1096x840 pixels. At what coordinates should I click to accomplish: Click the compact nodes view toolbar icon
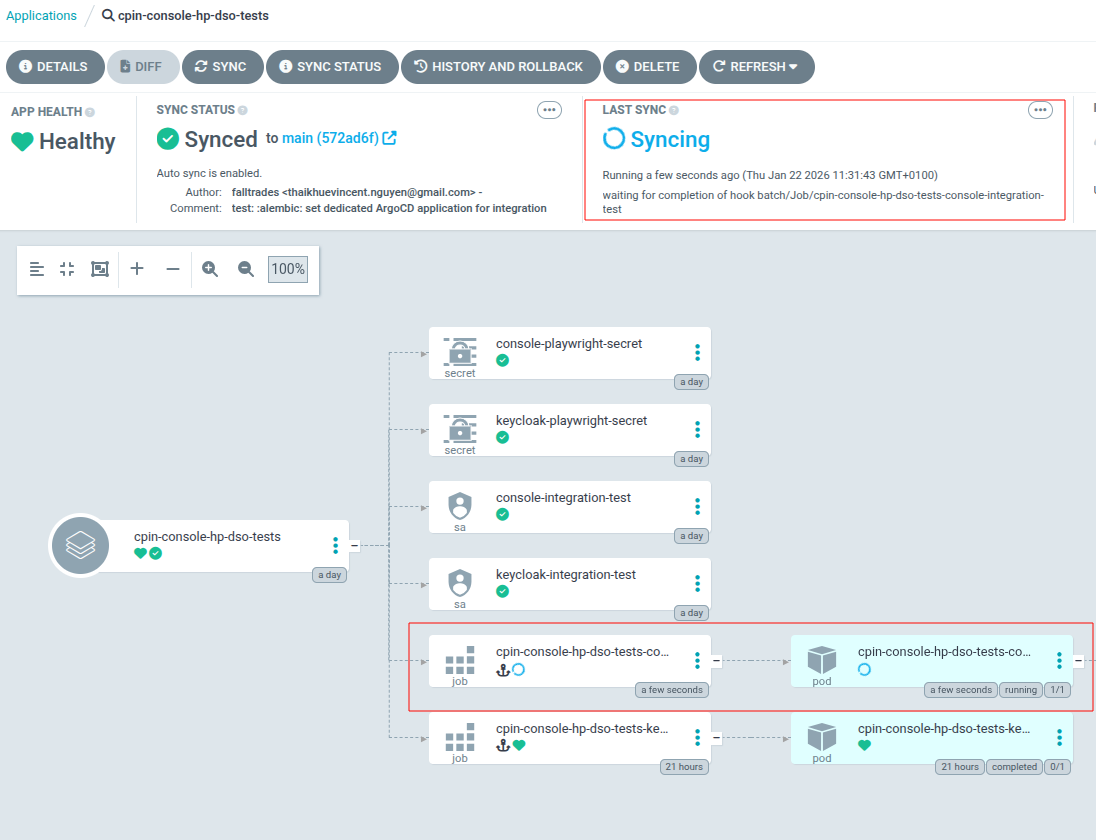[x=67, y=269]
